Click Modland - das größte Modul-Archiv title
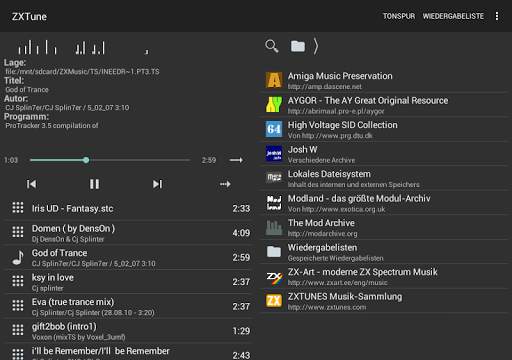The width and height of the screenshot is (512, 360). pyautogui.click(x=359, y=199)
